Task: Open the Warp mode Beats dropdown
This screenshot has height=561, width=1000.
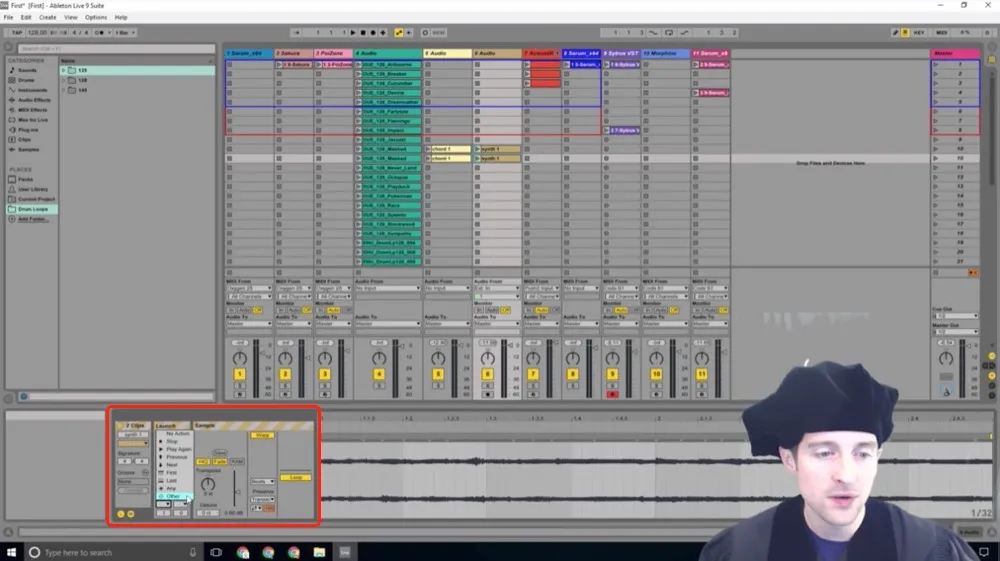Action: point(262,481)
